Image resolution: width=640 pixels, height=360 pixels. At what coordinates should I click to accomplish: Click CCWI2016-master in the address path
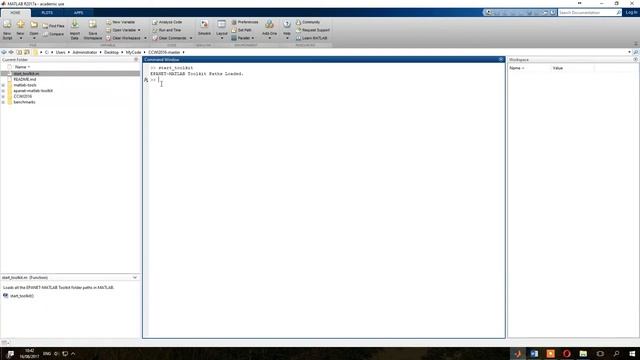(x=164, y=52)
